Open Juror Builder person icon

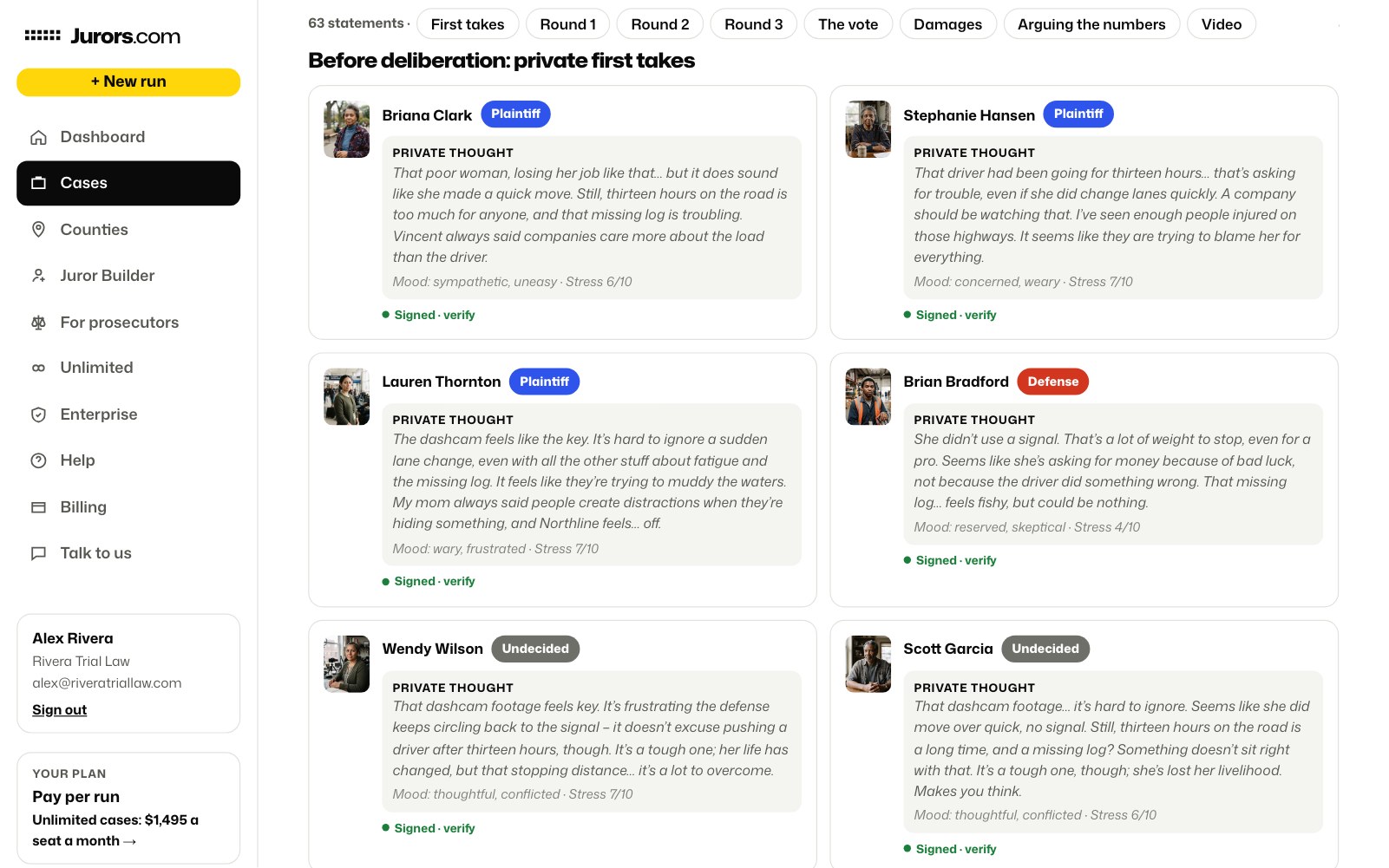38,276
